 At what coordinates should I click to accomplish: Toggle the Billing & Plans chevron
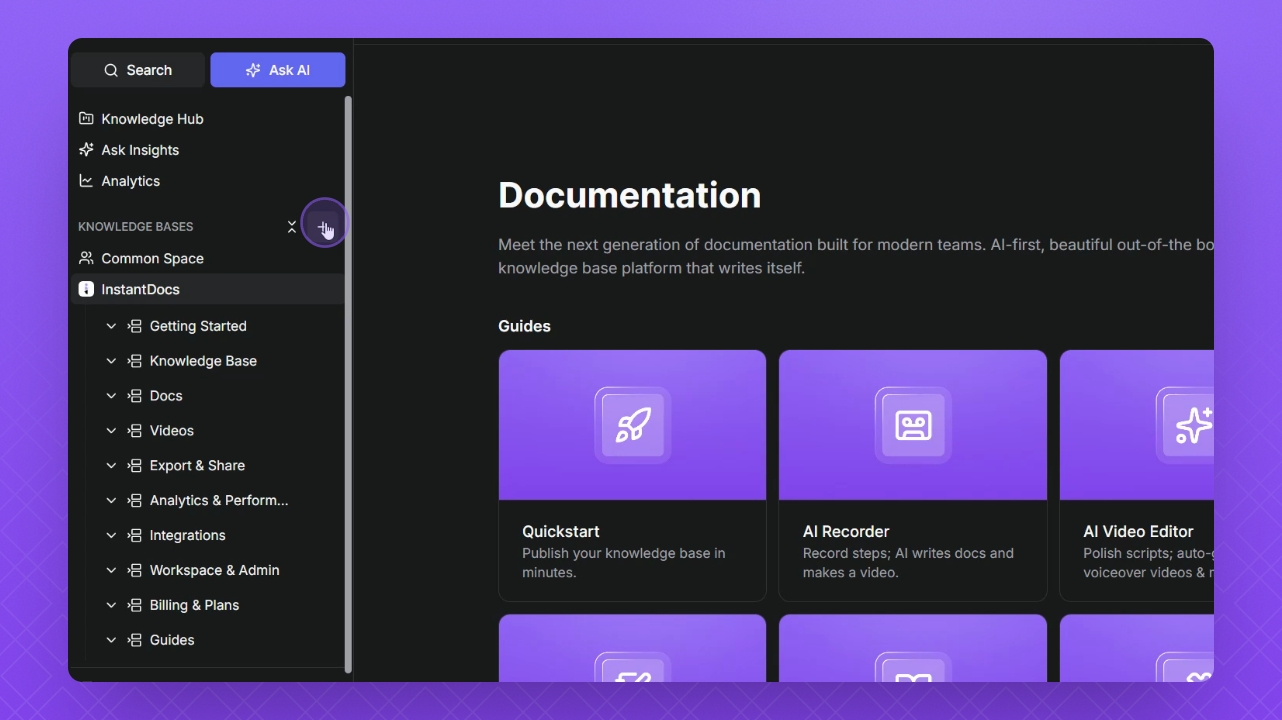(111, 606)
